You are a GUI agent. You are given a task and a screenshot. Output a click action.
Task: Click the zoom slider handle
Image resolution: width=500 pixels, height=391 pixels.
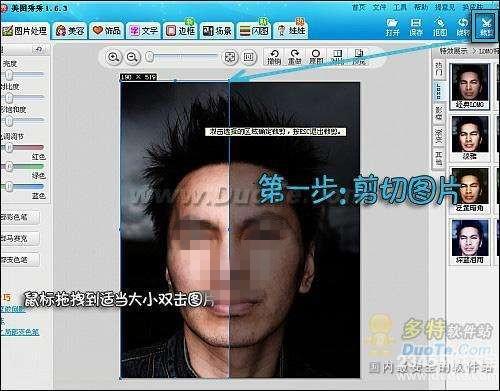[150, 57]
